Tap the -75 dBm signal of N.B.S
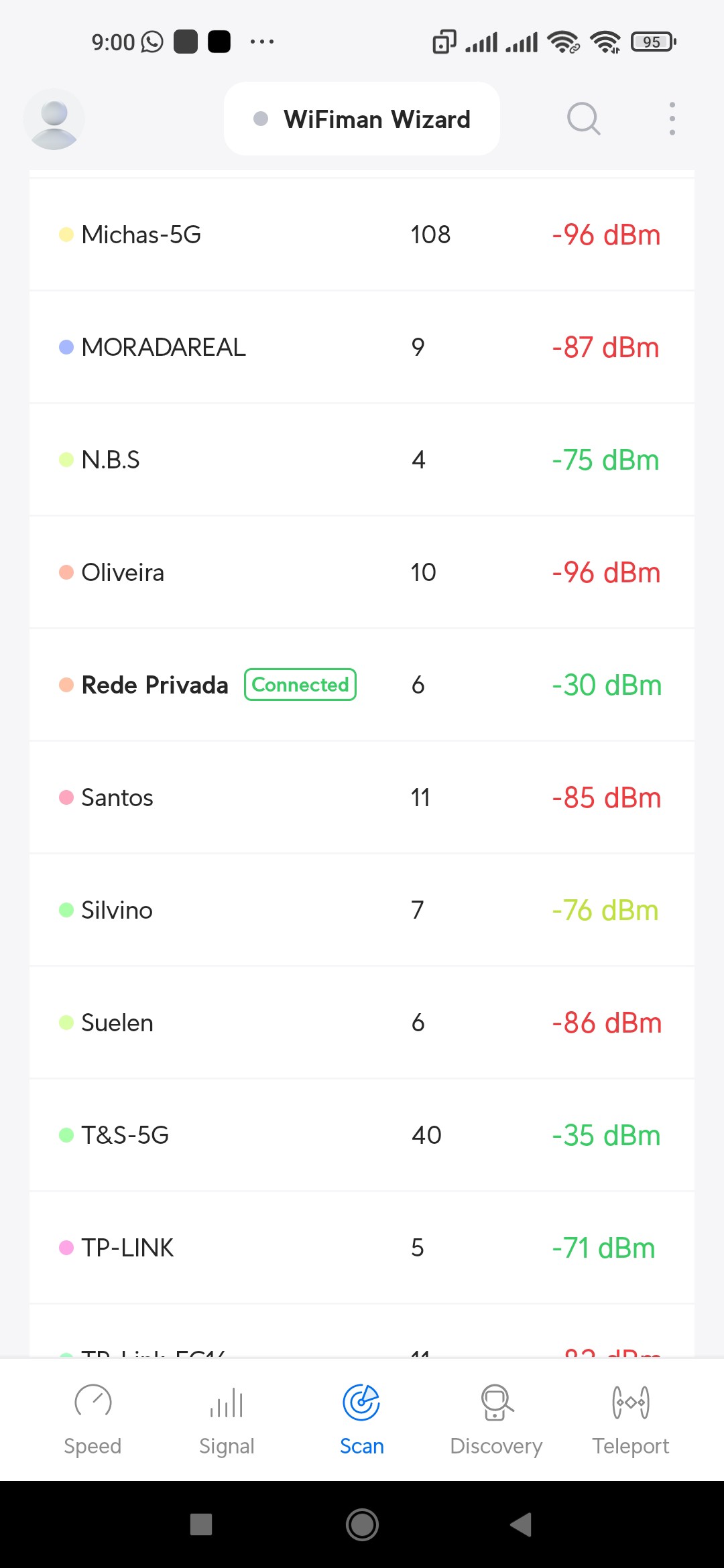The image size is (724, 1568). click(605, 460)
